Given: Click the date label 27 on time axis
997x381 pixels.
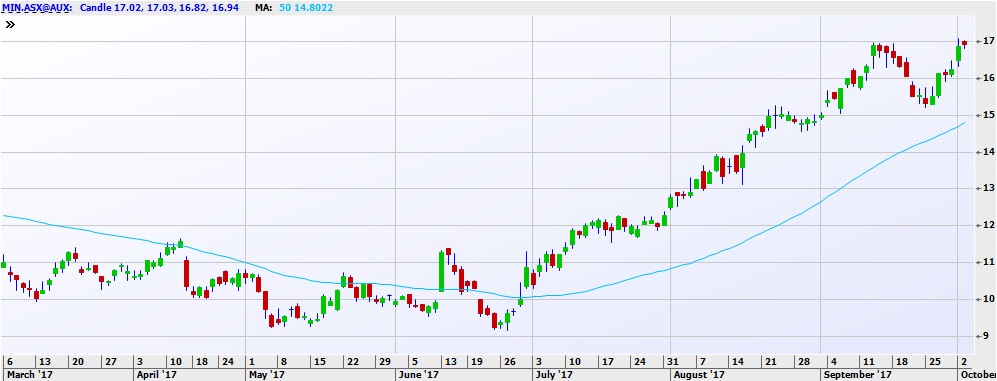Looking at the screenshot, I should pos(111,361).
